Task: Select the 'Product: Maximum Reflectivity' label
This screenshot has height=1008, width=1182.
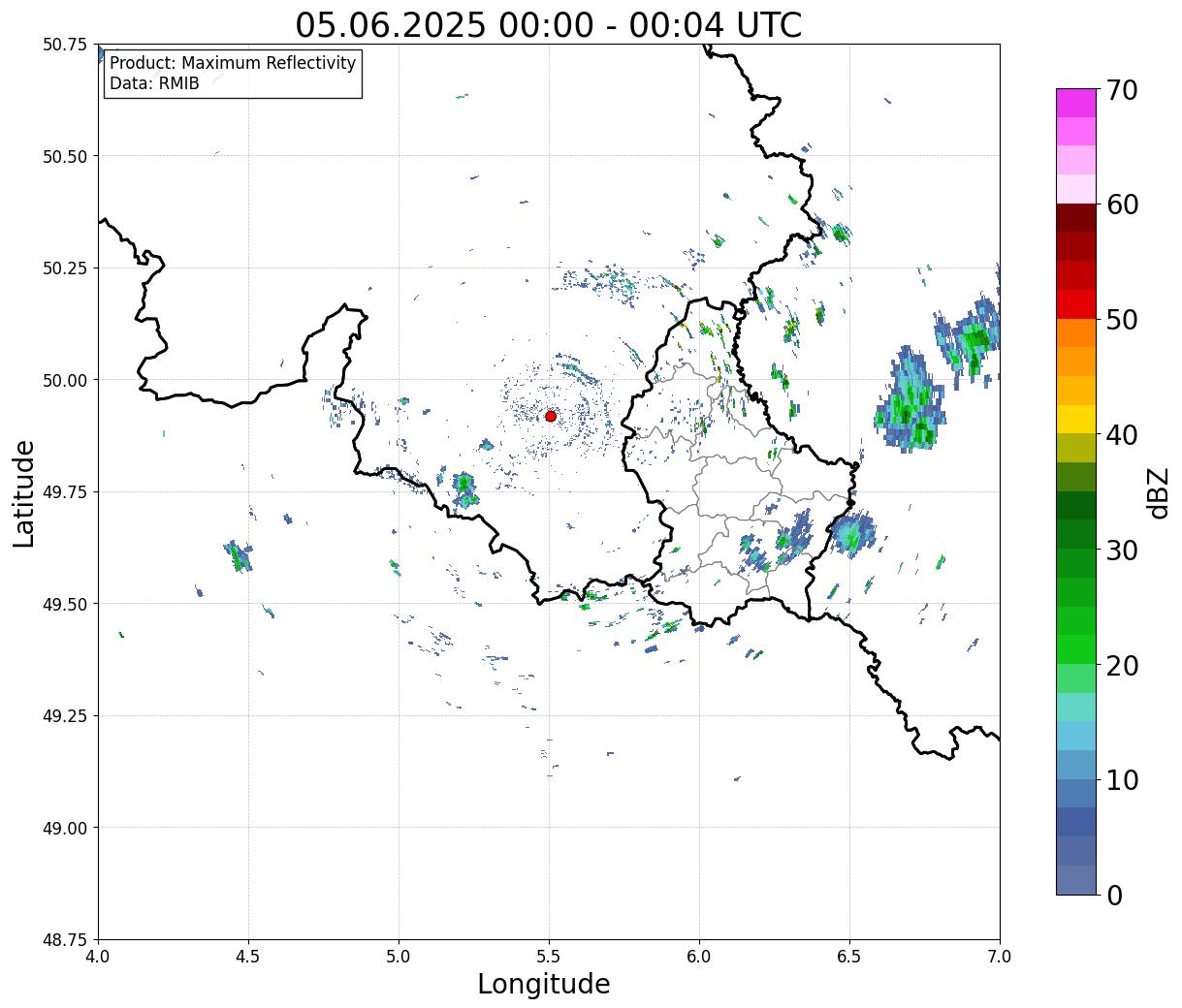Action: click(233, 63)
